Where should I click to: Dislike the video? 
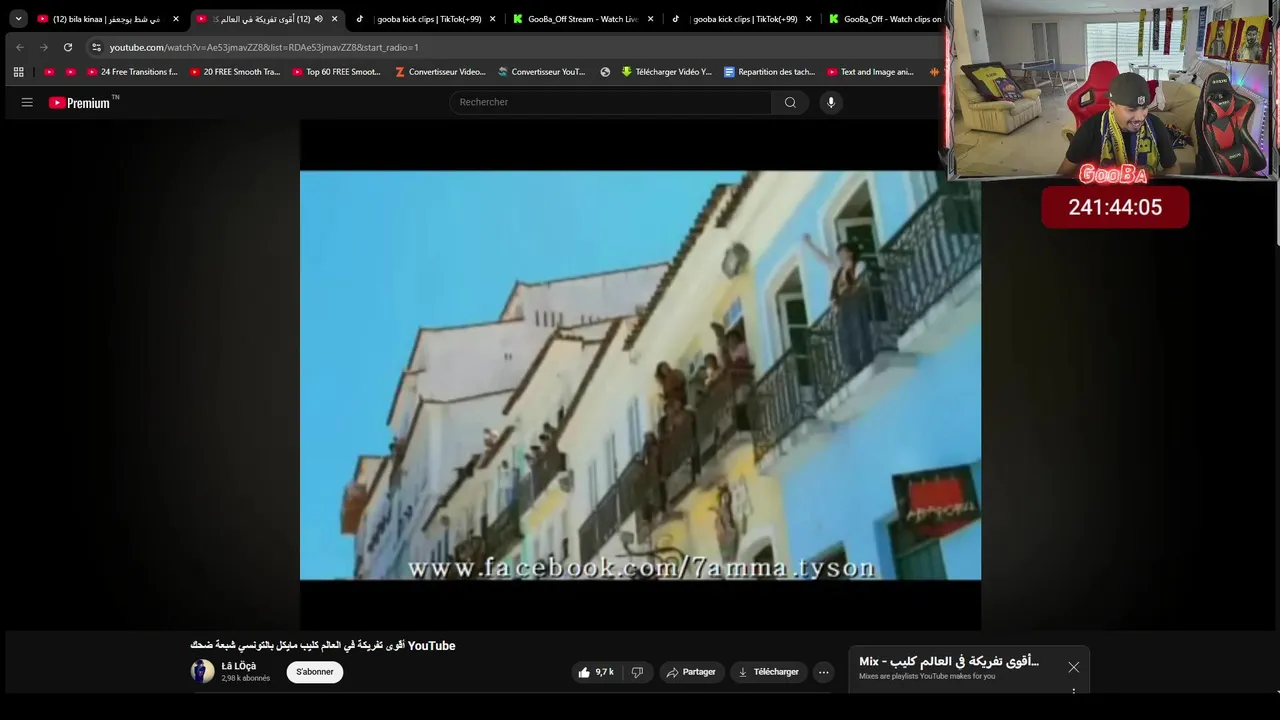click(x=637, y=672)
